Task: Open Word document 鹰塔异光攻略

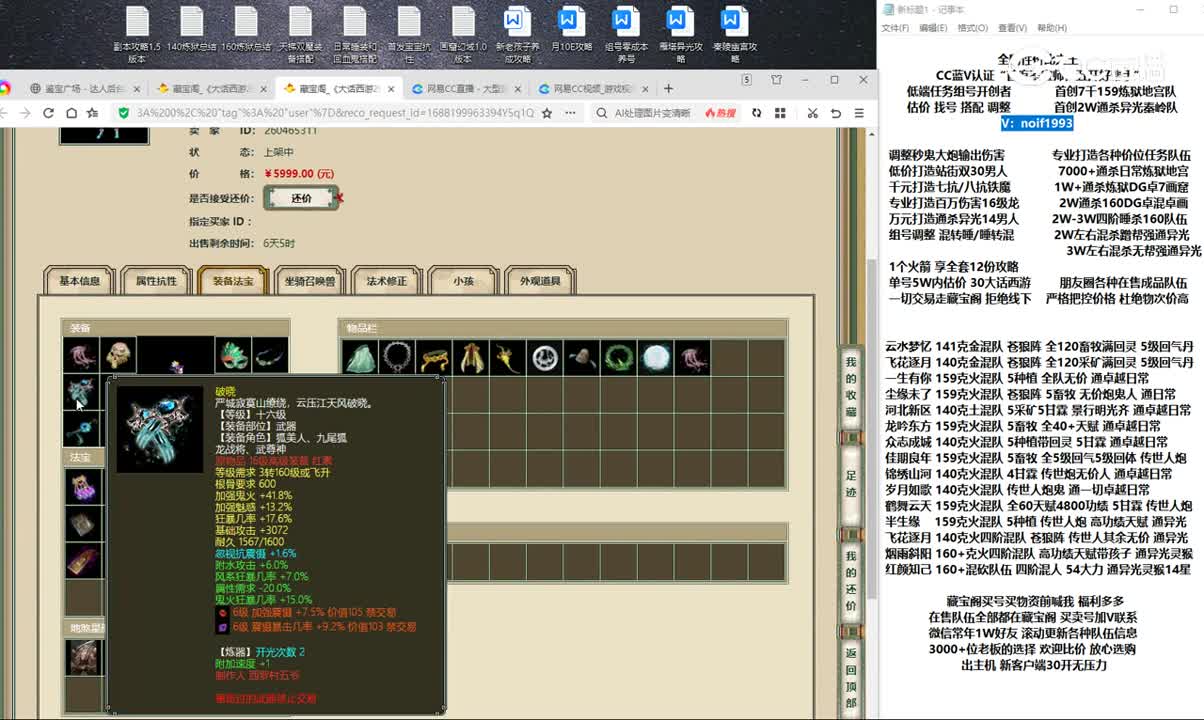Action: point(680,36)
